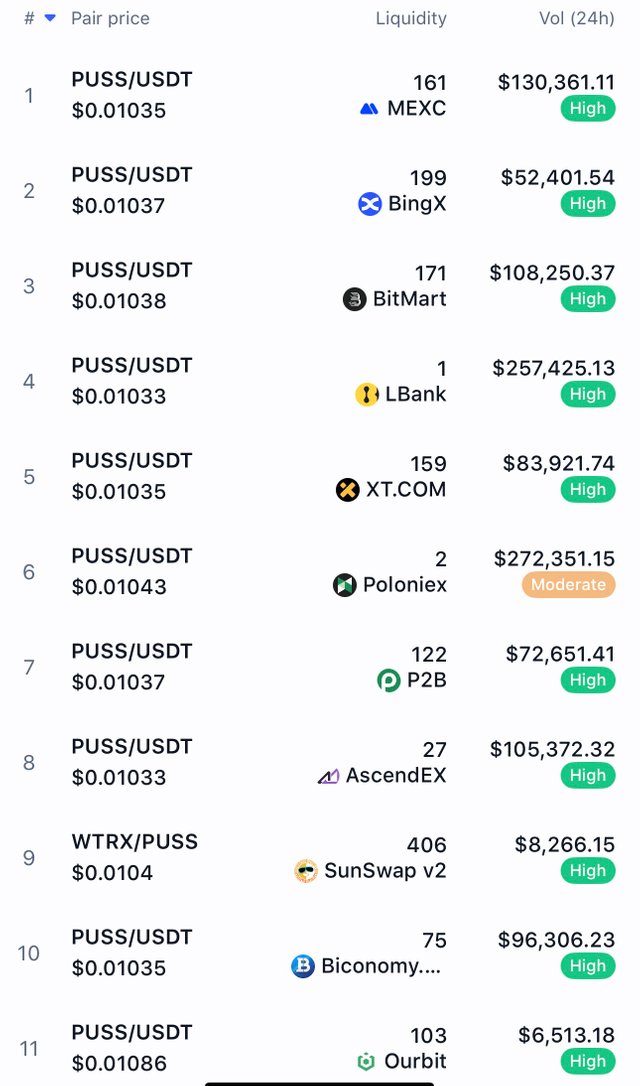Sort by Vol (24h) column header

tap(576, 18)
